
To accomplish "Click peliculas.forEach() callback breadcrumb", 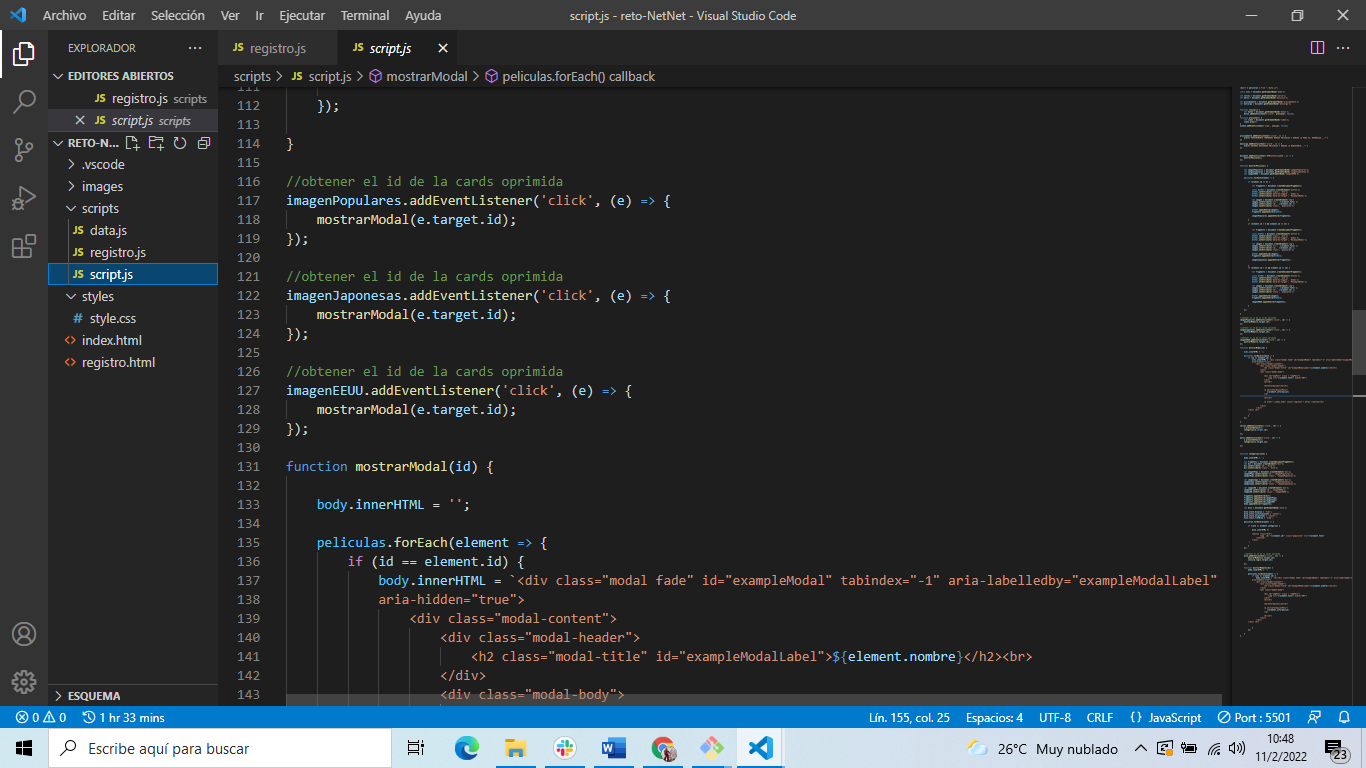I will [x=570, y=76].
